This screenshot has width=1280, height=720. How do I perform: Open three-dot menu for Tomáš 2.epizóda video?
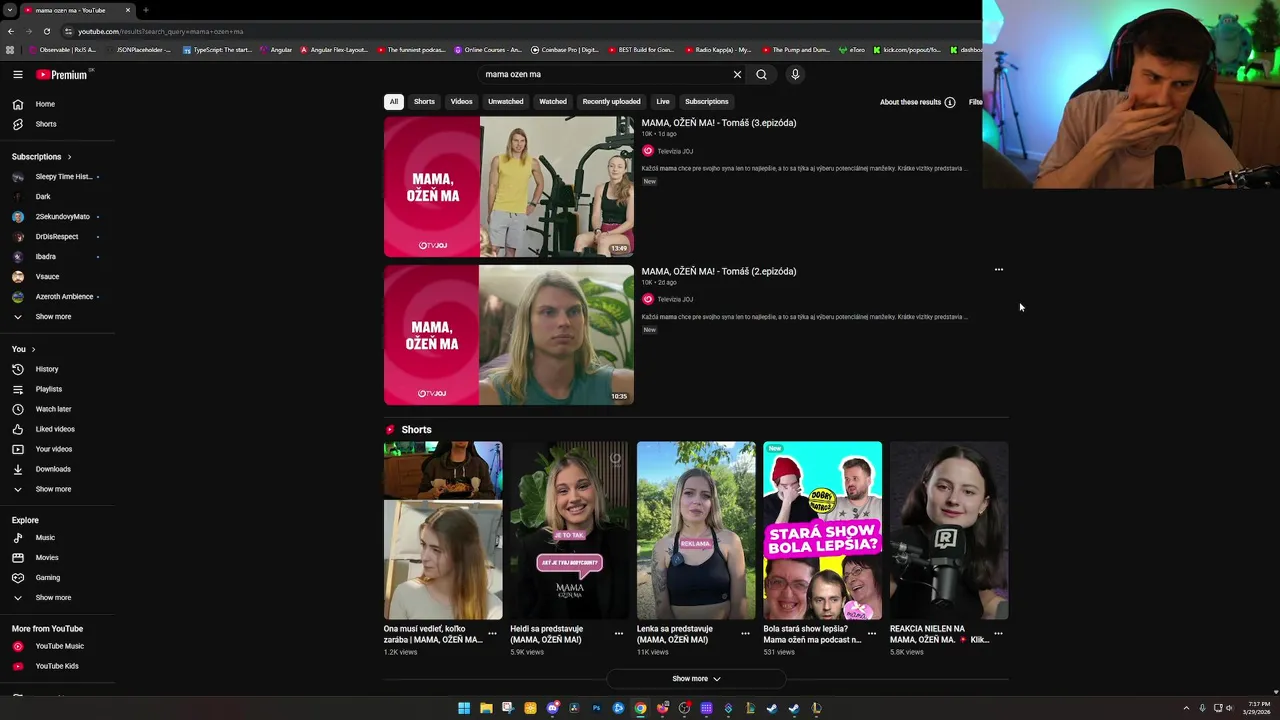click(998, 270)
